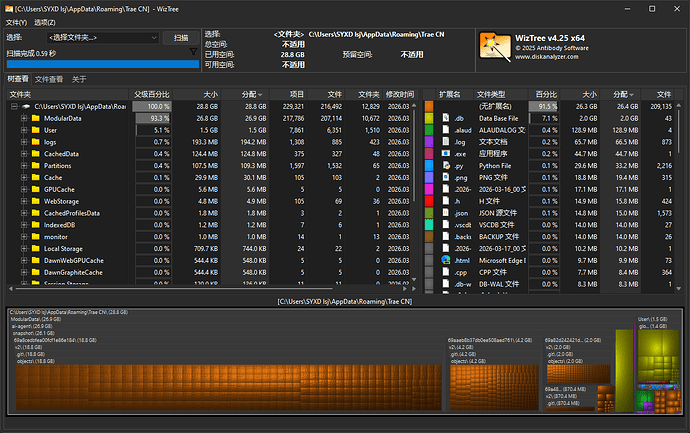Open the 选项(Z) menu
Viewport: 690px width, 433px height.
(44, 21)
